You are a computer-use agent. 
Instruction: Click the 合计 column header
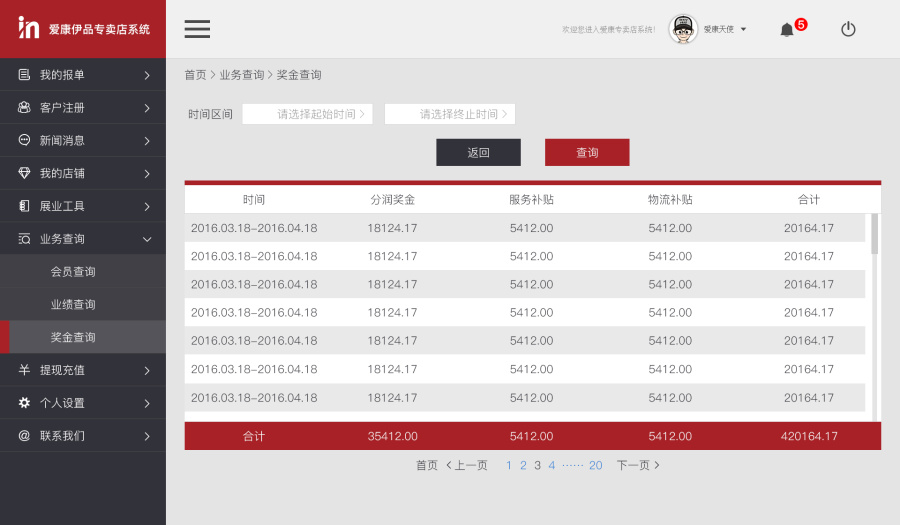809,199
